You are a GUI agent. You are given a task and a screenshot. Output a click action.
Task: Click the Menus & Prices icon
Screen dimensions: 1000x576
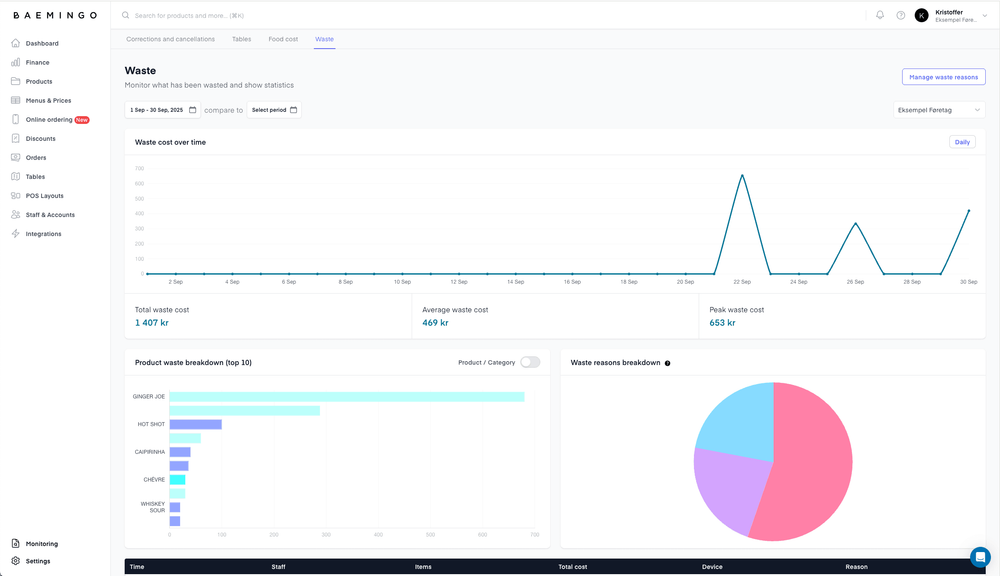tap(14, 100)
